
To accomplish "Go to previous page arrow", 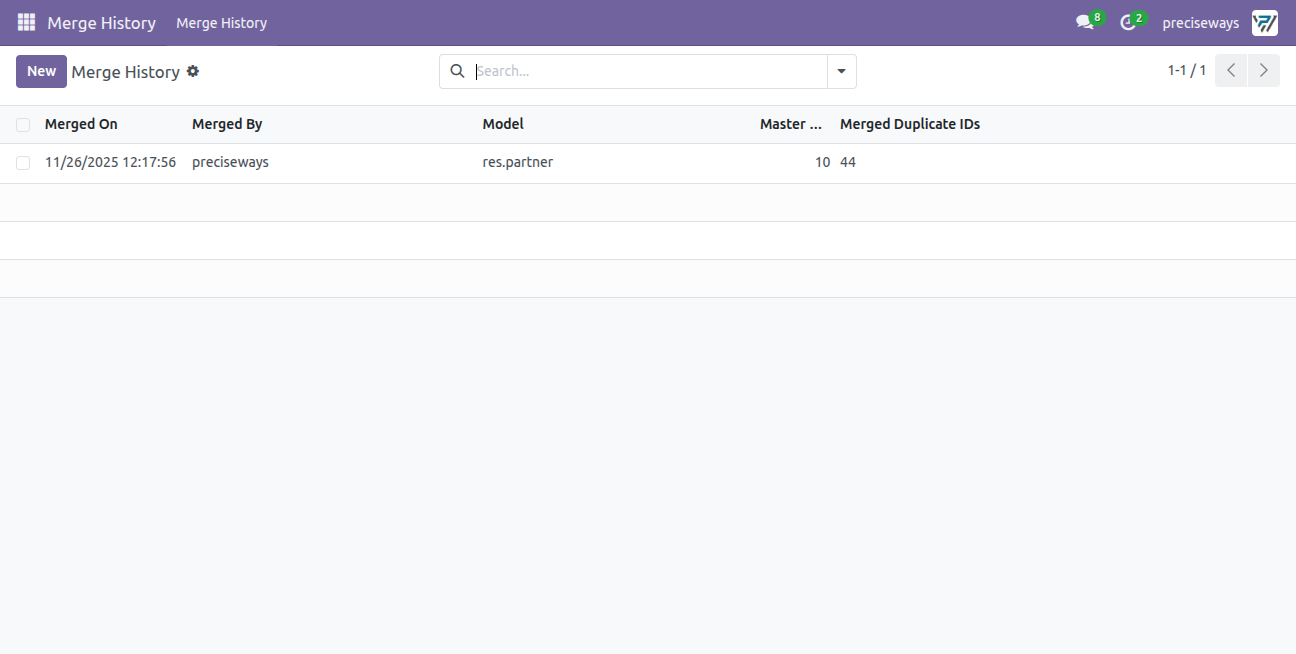I will click(x=1231, y=71).
